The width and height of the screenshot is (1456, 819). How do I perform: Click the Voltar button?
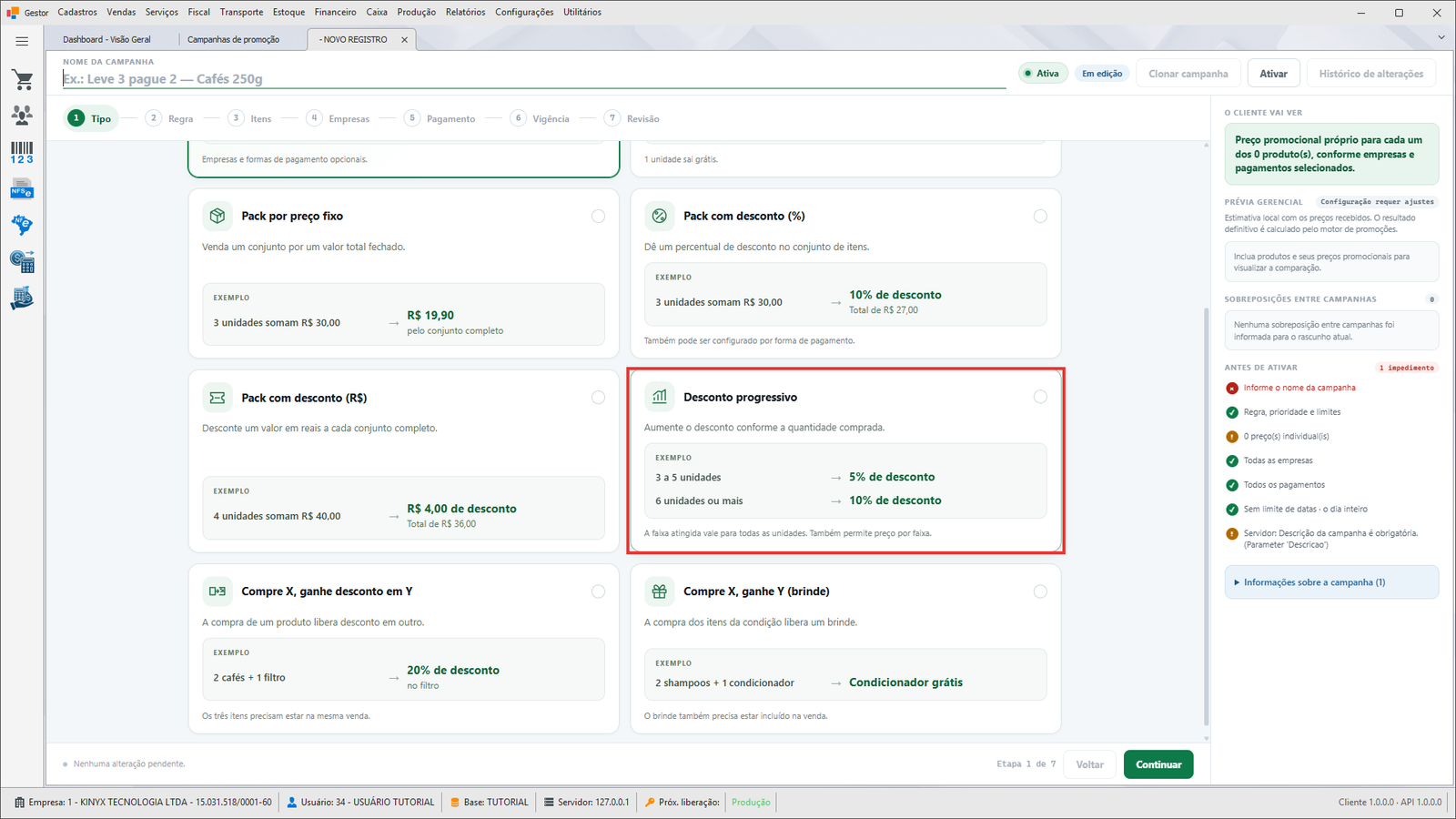(x=1090, y=764)
